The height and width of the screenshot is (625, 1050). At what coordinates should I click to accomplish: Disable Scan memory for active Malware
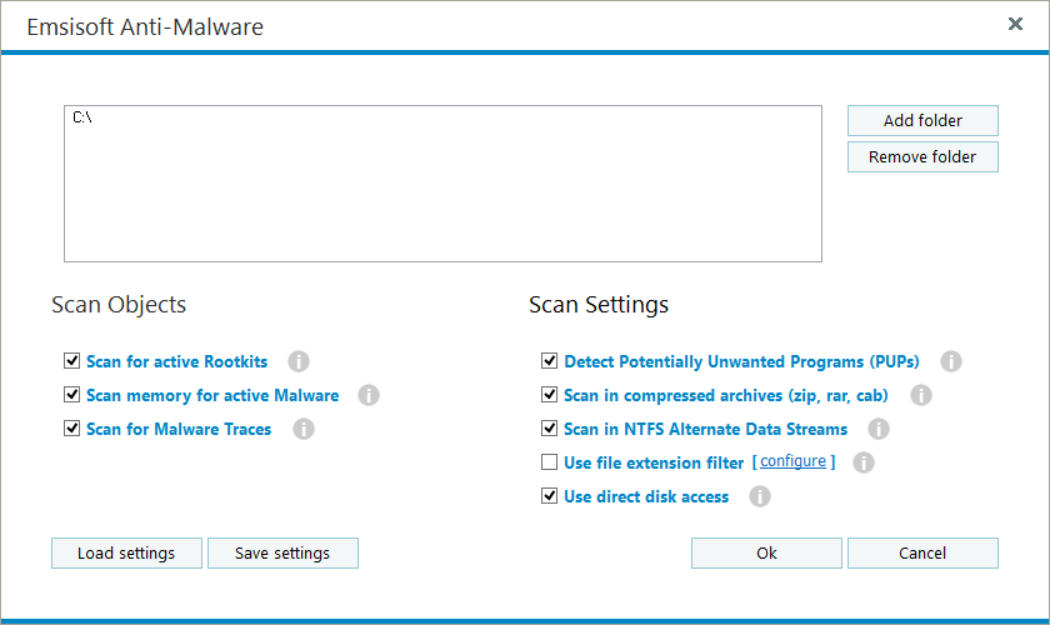point(71,395)
